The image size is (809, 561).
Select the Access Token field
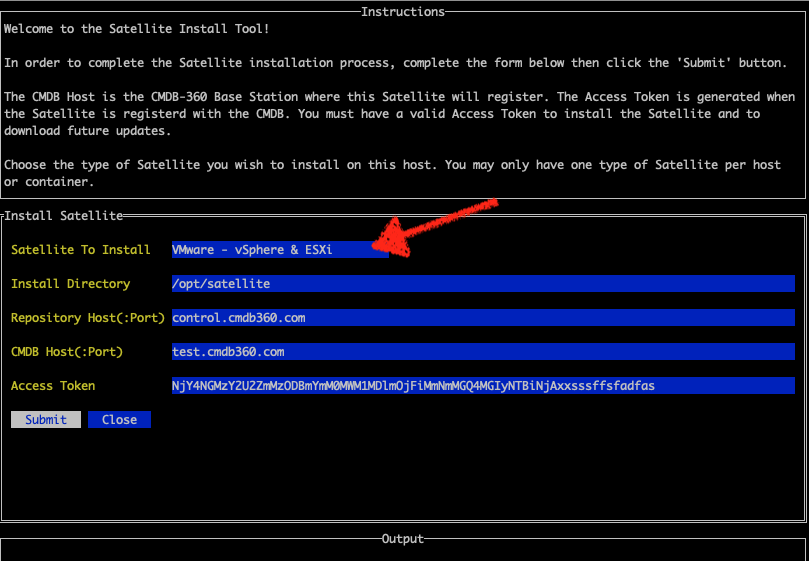click(x=483, y=386)
